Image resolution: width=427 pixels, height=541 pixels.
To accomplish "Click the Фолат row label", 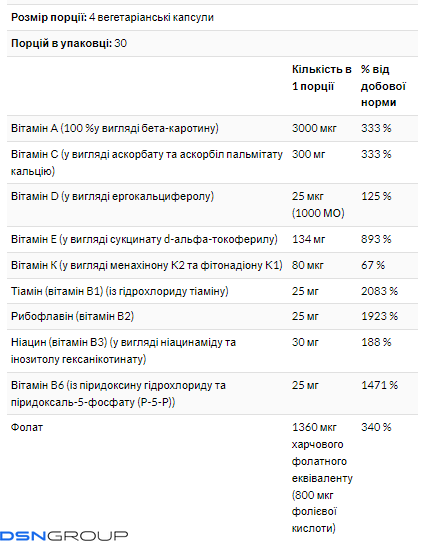I will point(27,427).
